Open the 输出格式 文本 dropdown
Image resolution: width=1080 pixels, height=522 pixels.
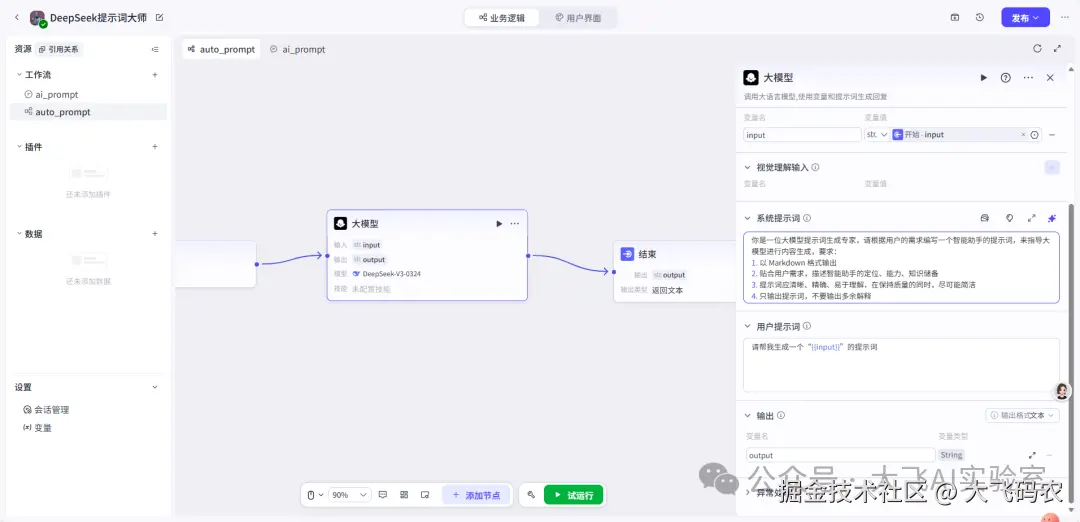pyautogui.click(x=1023, y=416)
